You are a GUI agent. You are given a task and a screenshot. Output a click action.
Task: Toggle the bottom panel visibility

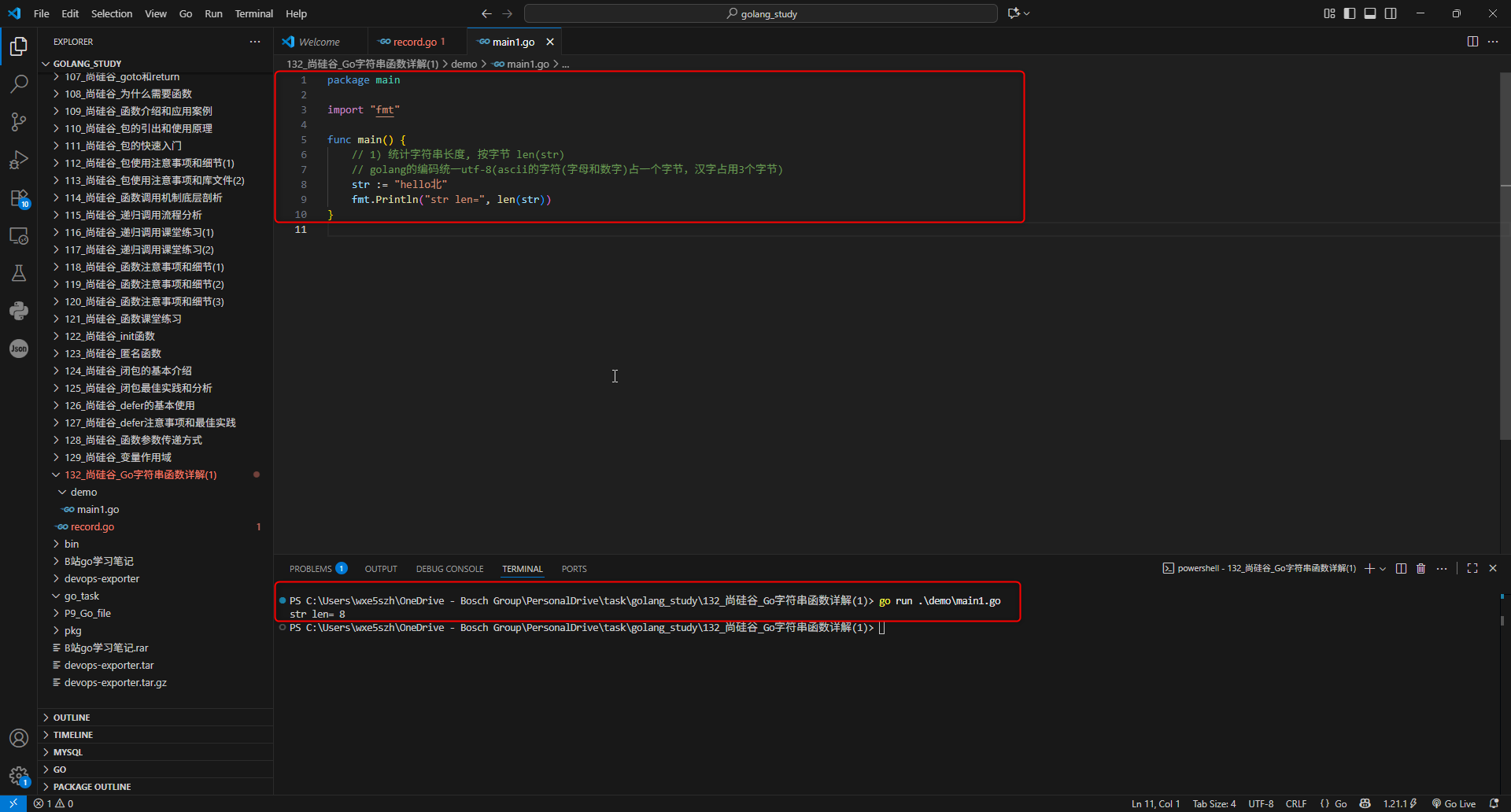pos(1370,13)
